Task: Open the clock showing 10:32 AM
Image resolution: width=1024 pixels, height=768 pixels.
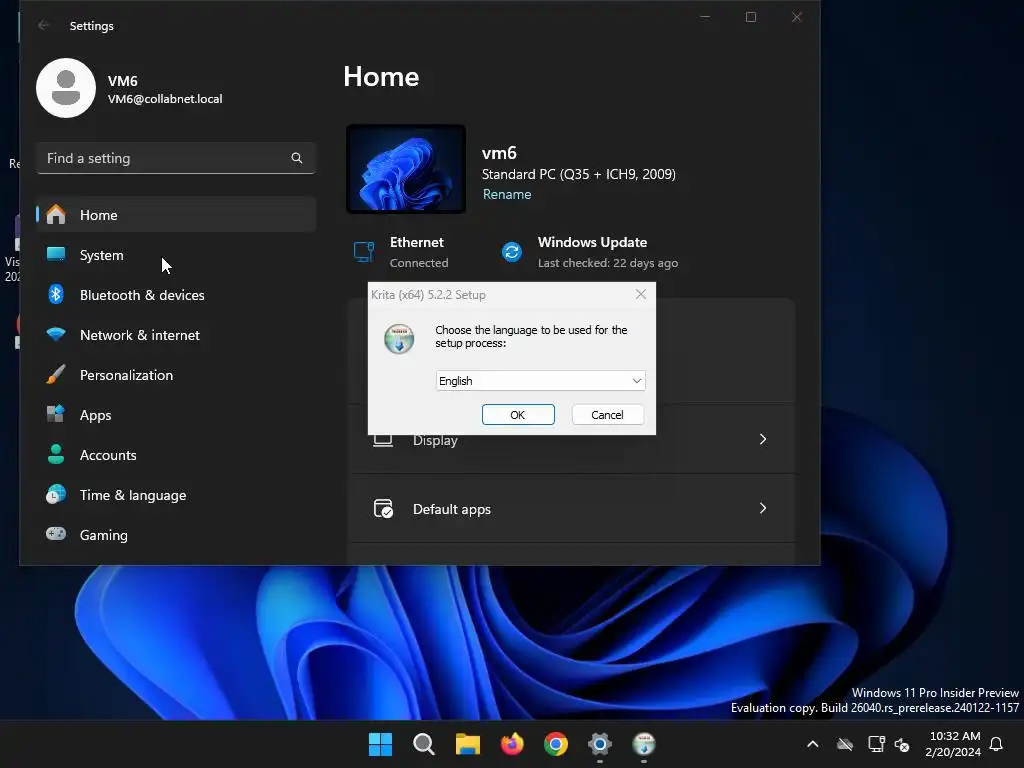Action: pos(953,744)
